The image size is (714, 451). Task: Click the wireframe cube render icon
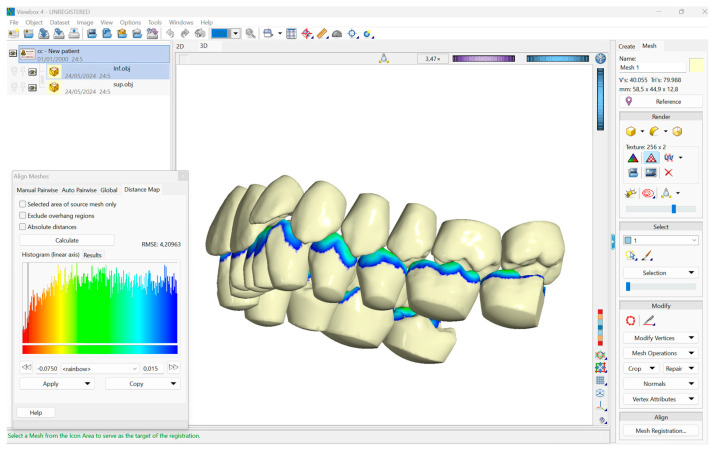click(677, 132)
